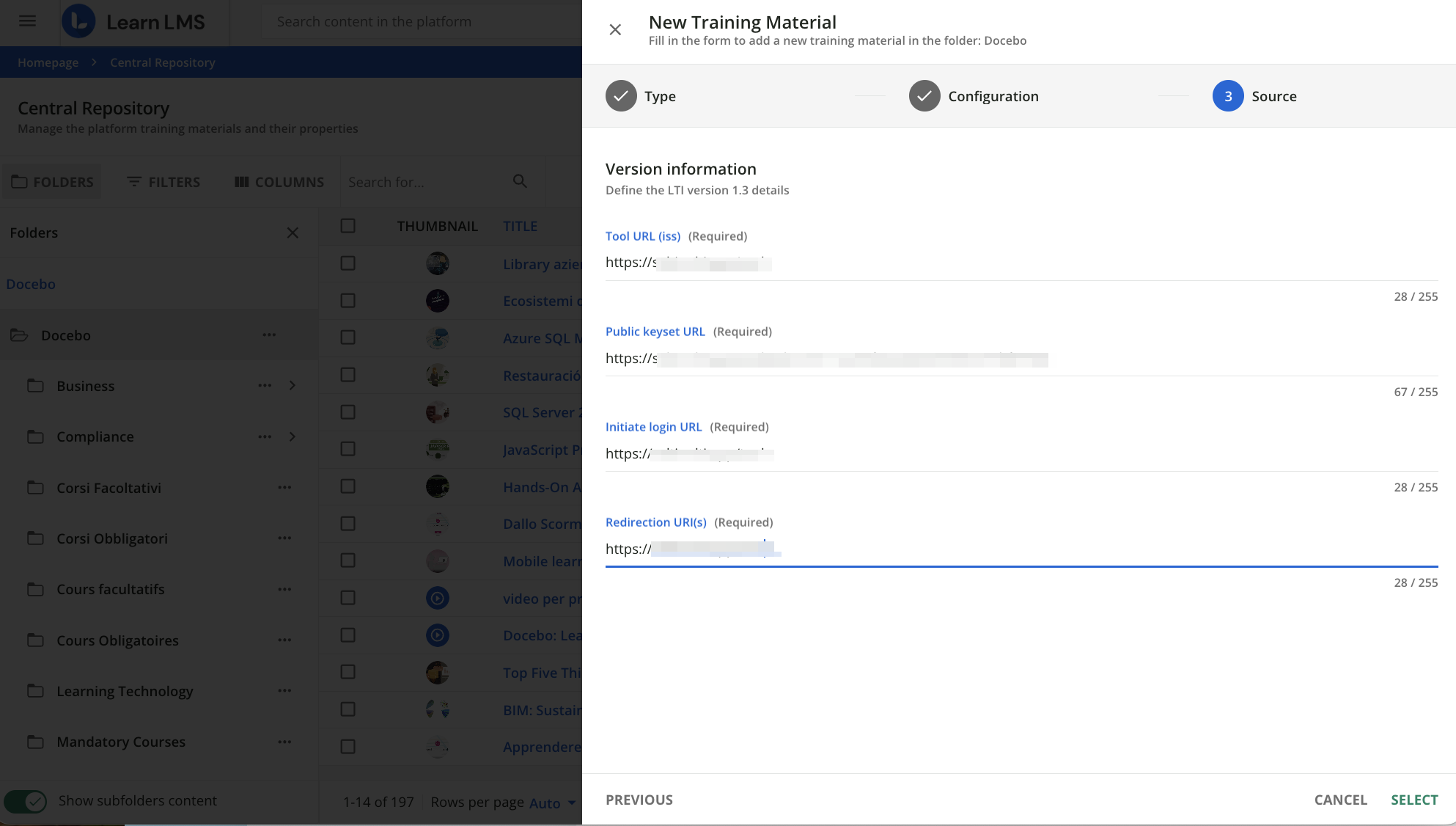Open the hamburger main menu
Viewport: 1456px width, 826px height.
27,21
